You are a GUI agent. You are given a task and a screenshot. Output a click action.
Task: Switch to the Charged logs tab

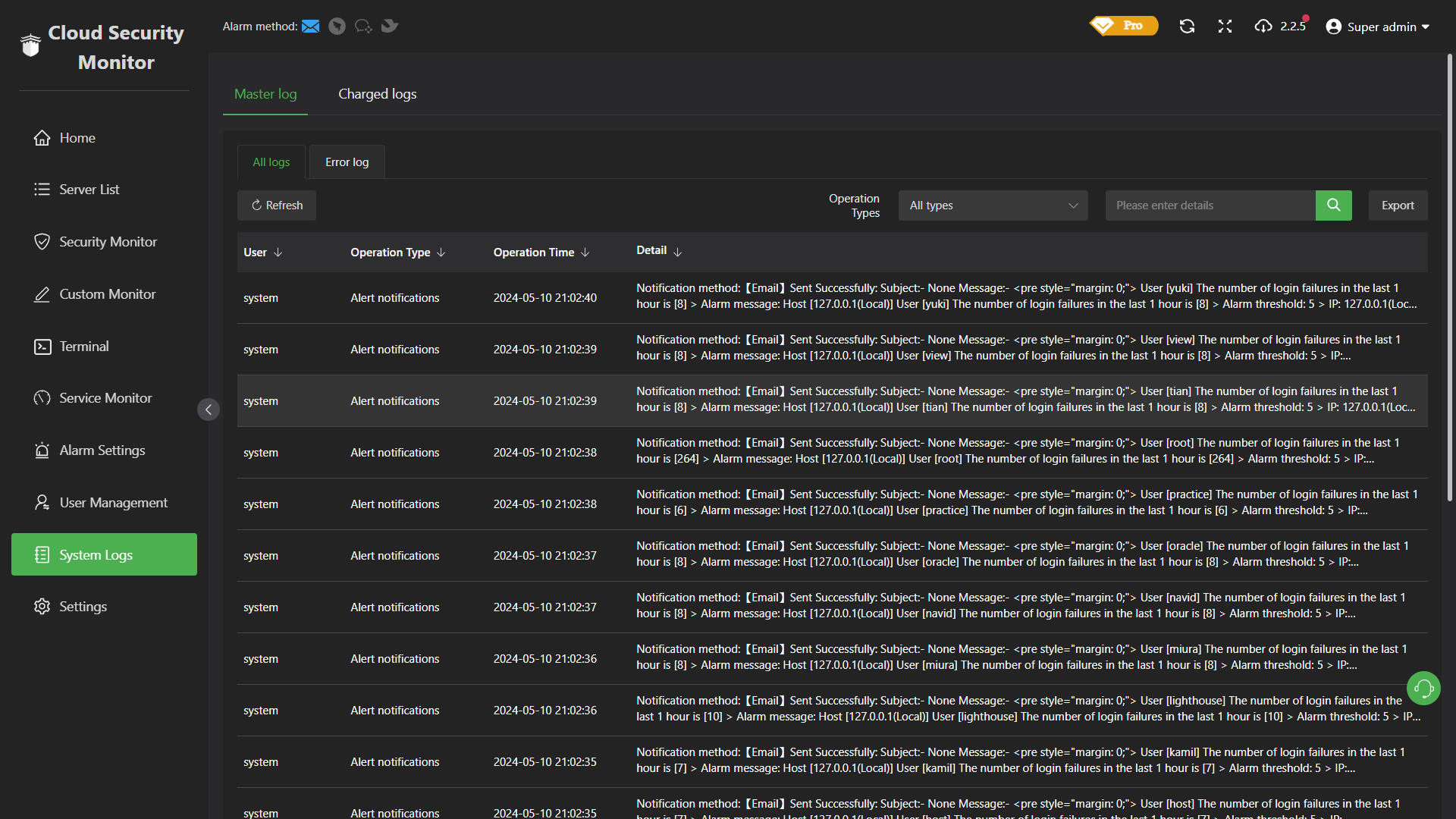[x=377, y=94]
